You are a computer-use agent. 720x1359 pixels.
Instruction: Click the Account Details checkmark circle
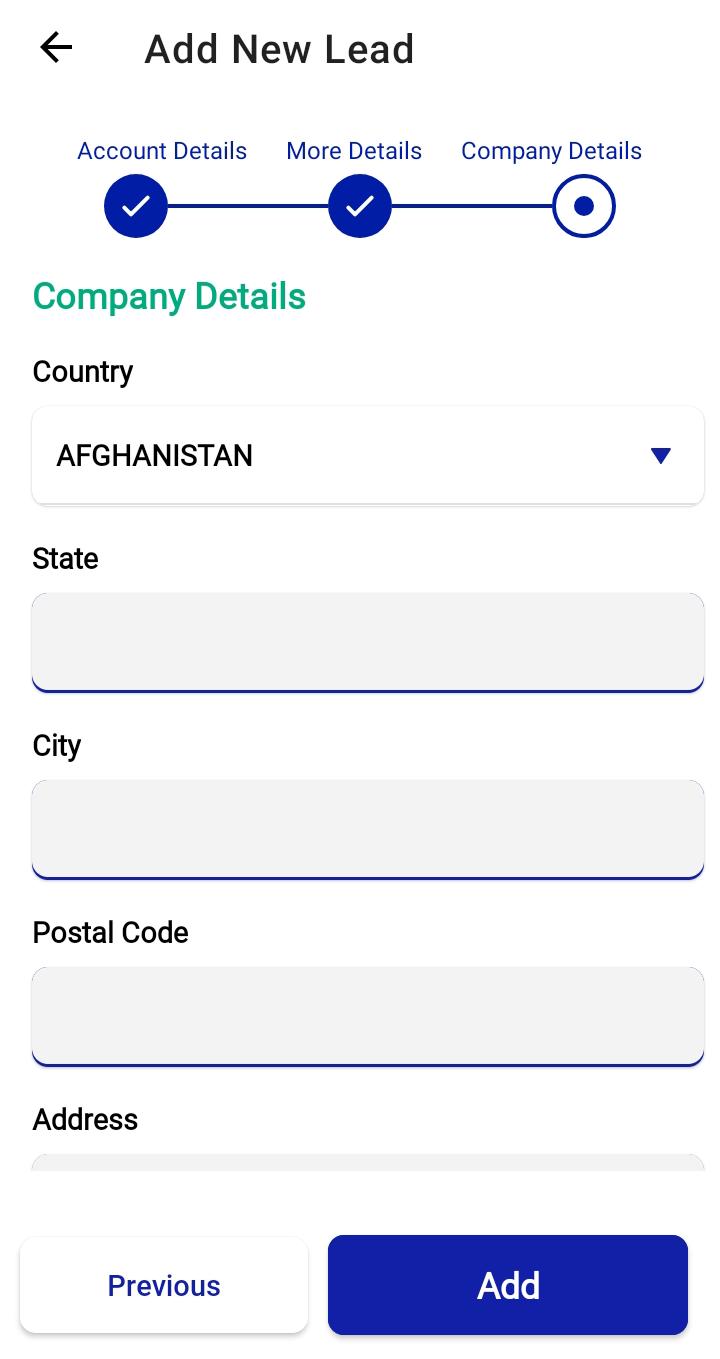(x=136, y=206)
